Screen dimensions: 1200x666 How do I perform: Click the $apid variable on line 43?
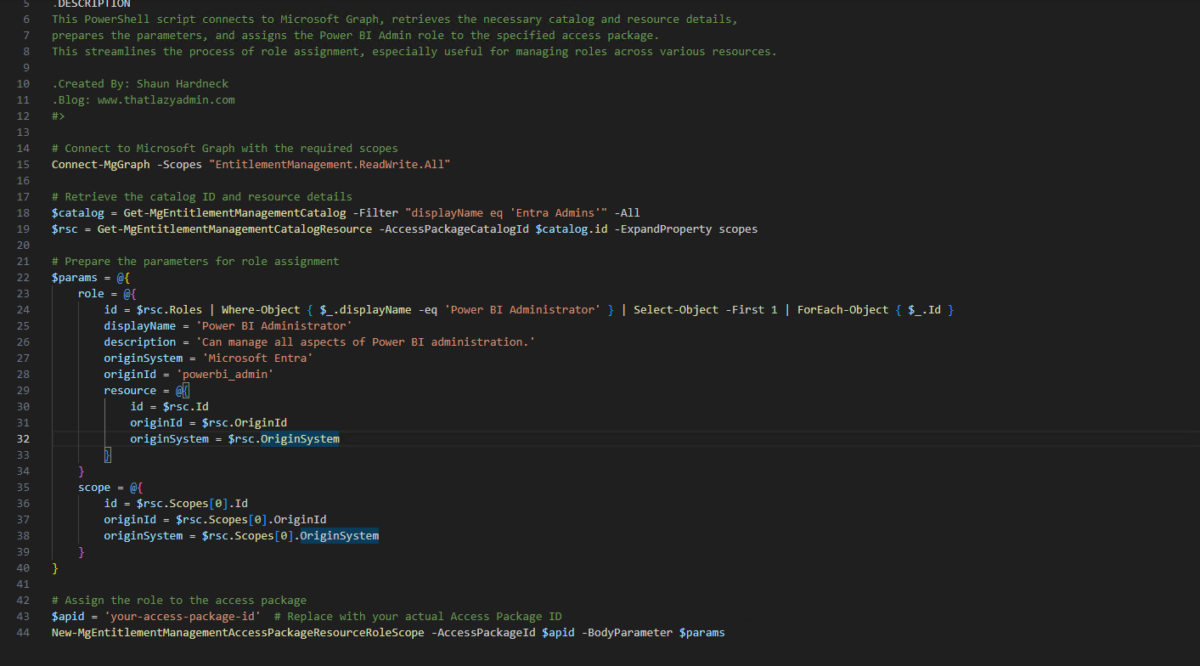coord(66,615)
